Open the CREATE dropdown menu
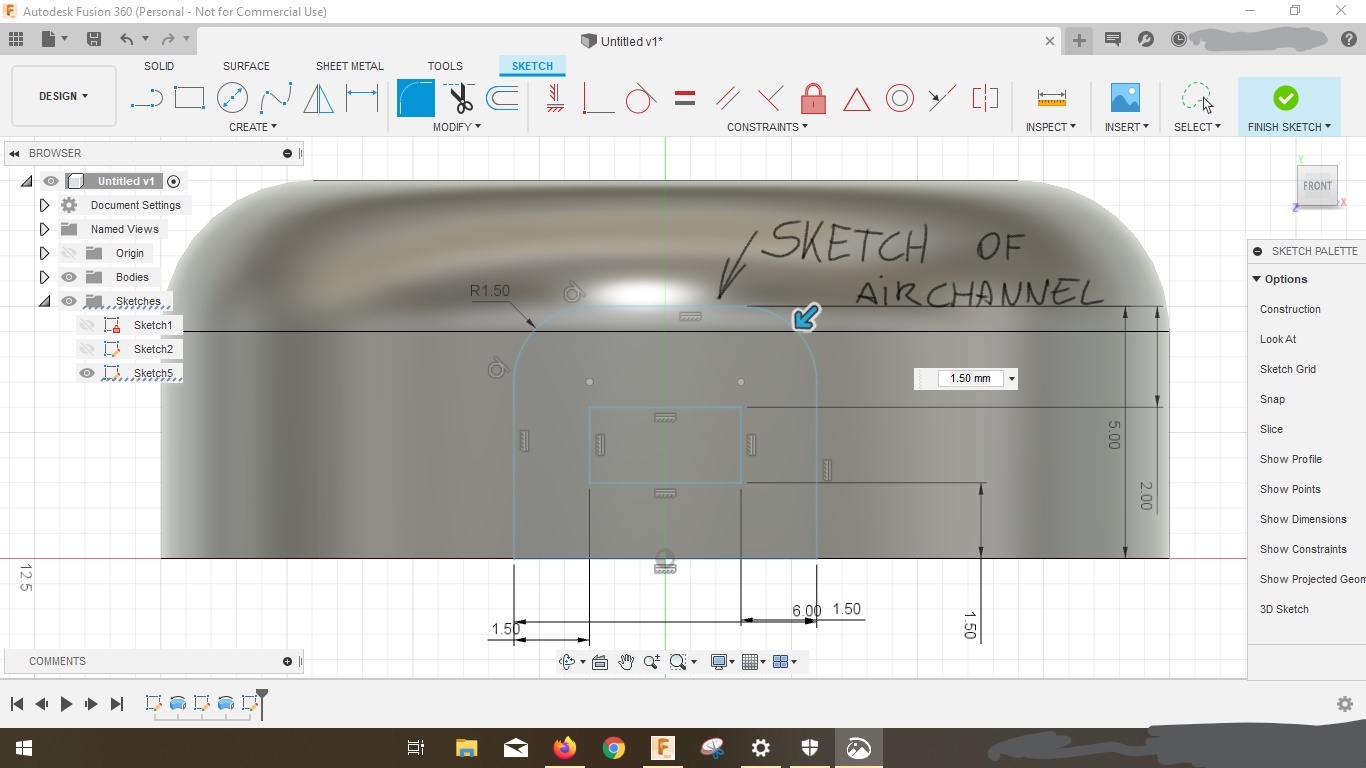The height and width of the screenshot is (768, 1366). pyautogui.click(x=253, y=127)
